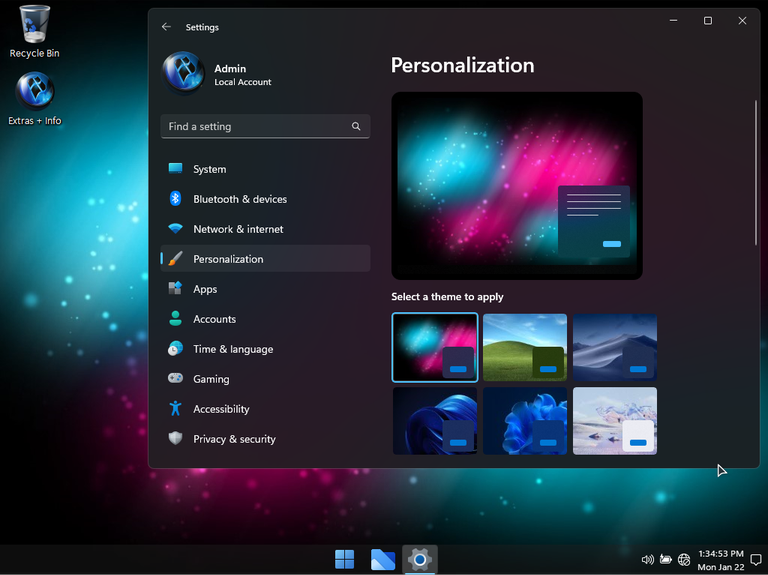The width and height of the screenshot is (768, 575).
Task: Click the Accounts person icon
Action: coord(176,319)
